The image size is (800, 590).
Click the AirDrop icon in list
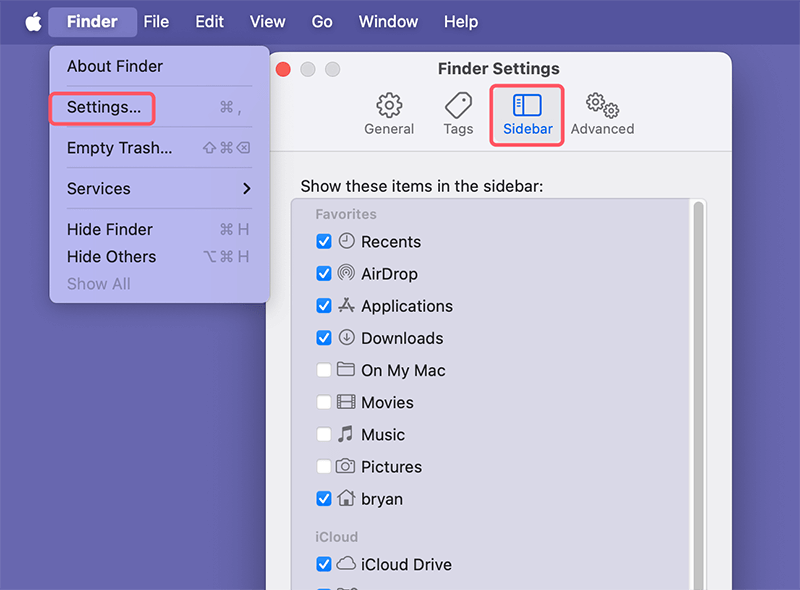point(346,273)
